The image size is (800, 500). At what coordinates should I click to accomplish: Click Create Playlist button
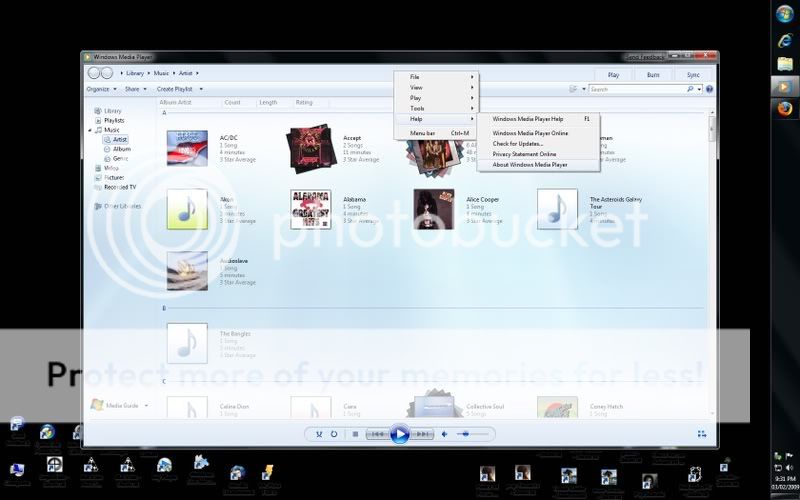(x=174, y=89)
